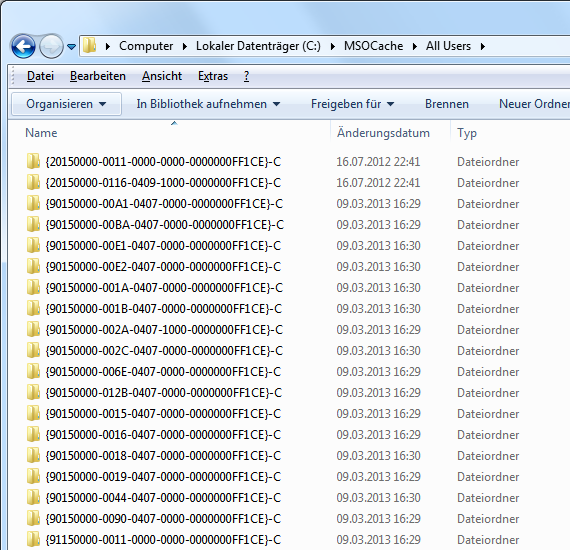The width and height of the screenshot is (570, 550).
Task: Go back with the blue Back arrow
Action: click(x=23, y=46)
